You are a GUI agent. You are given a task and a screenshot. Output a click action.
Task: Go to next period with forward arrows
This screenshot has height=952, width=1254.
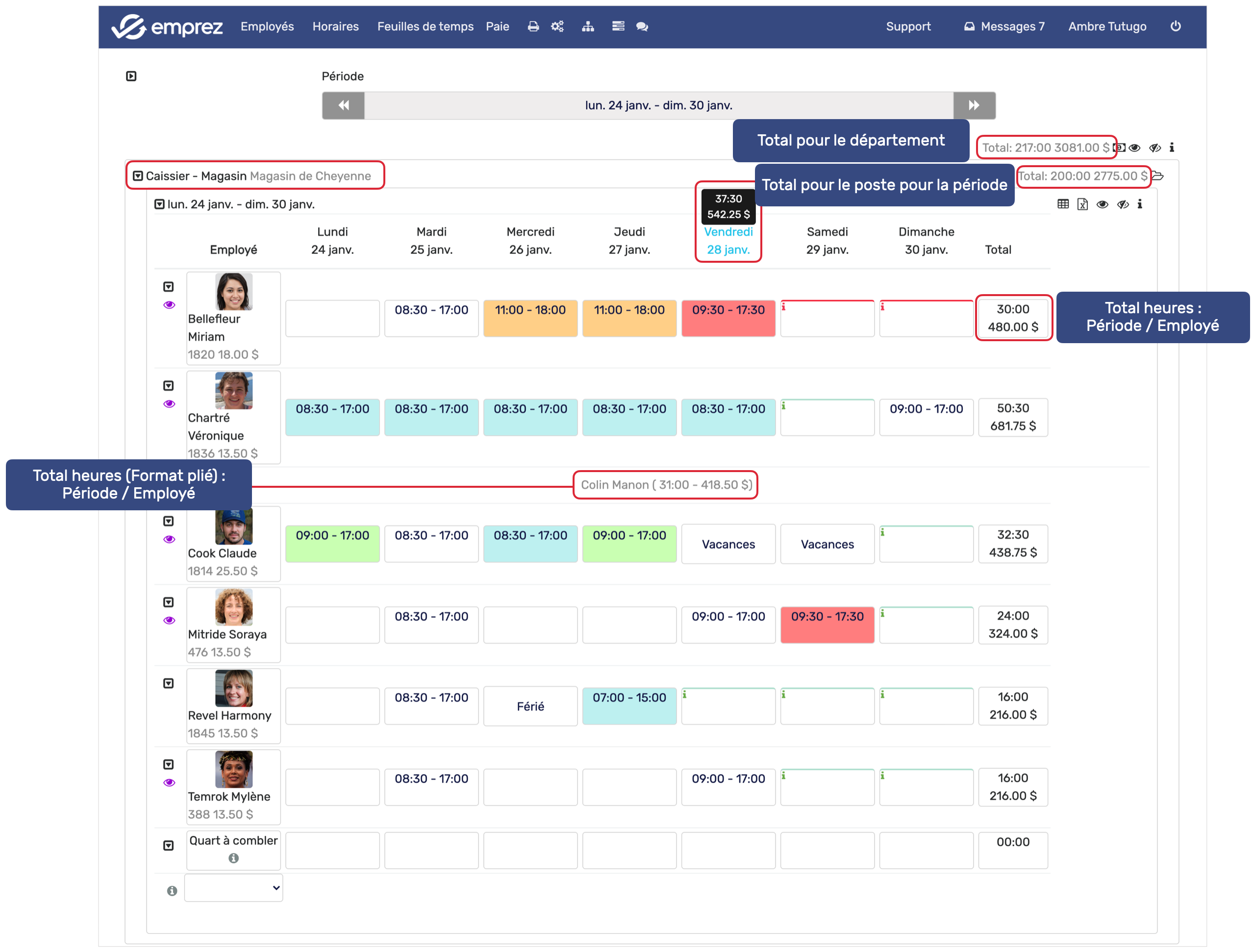[x=974, y=105]
